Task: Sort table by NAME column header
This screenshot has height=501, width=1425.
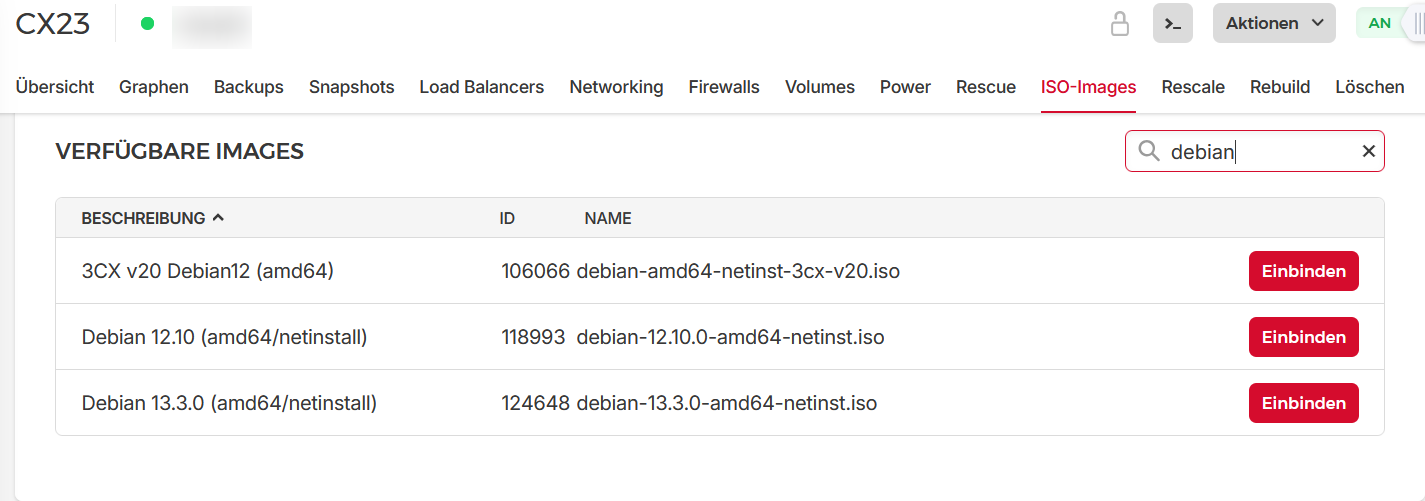Action: tap(608, 218)
